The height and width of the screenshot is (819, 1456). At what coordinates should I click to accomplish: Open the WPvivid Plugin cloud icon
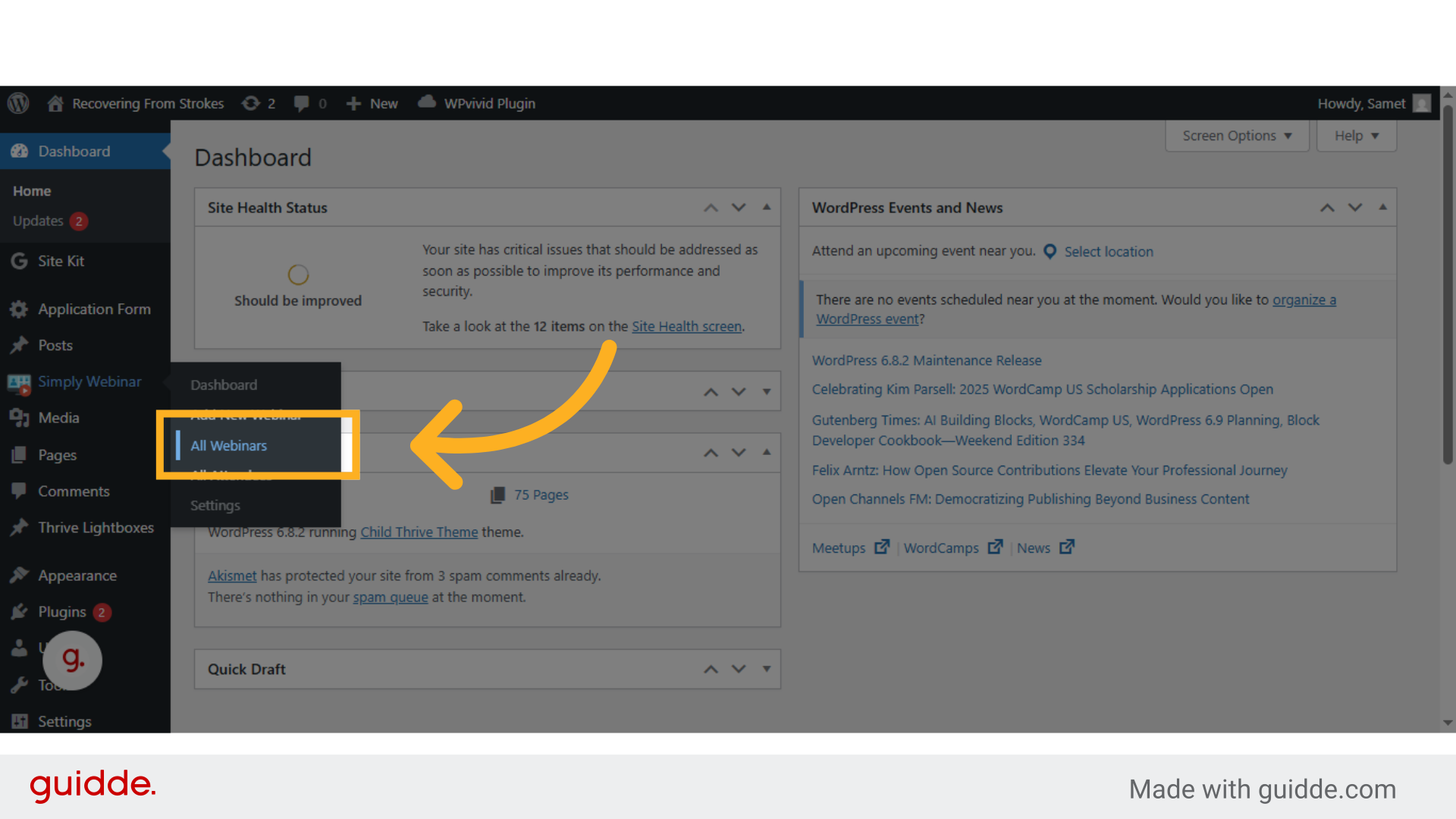427,102
